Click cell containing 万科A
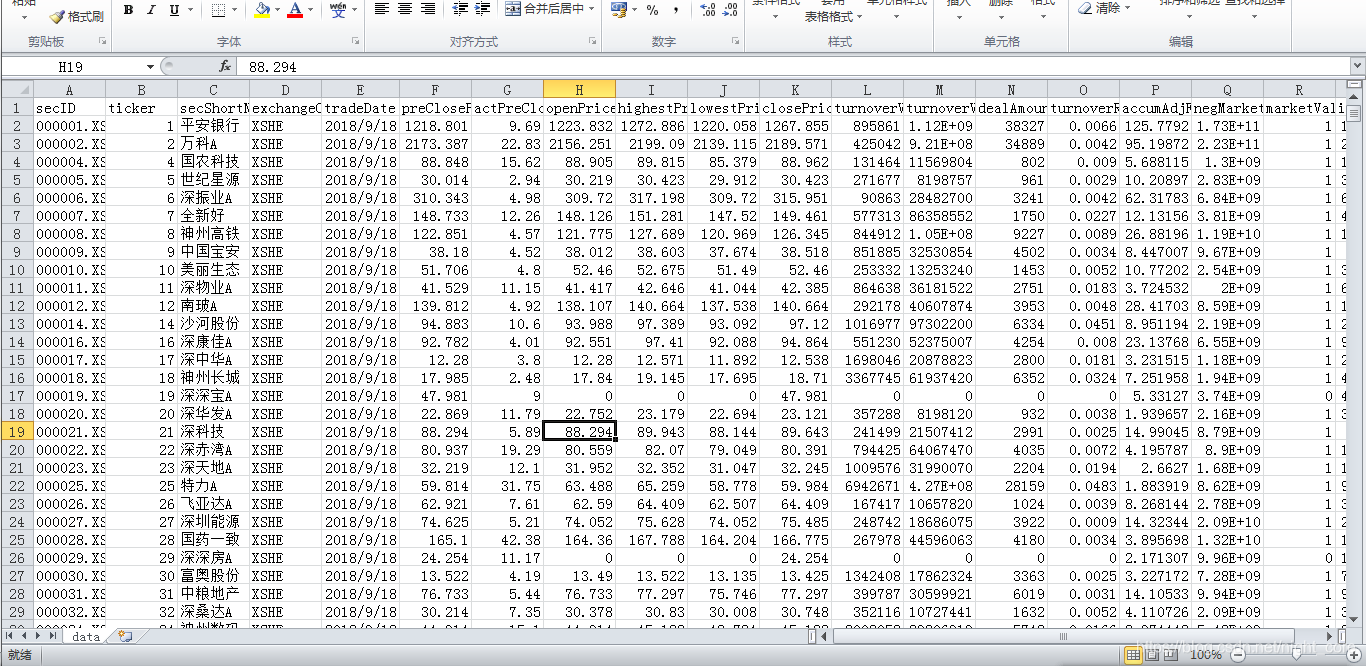 pyautogui.click(x=214, y=144)
